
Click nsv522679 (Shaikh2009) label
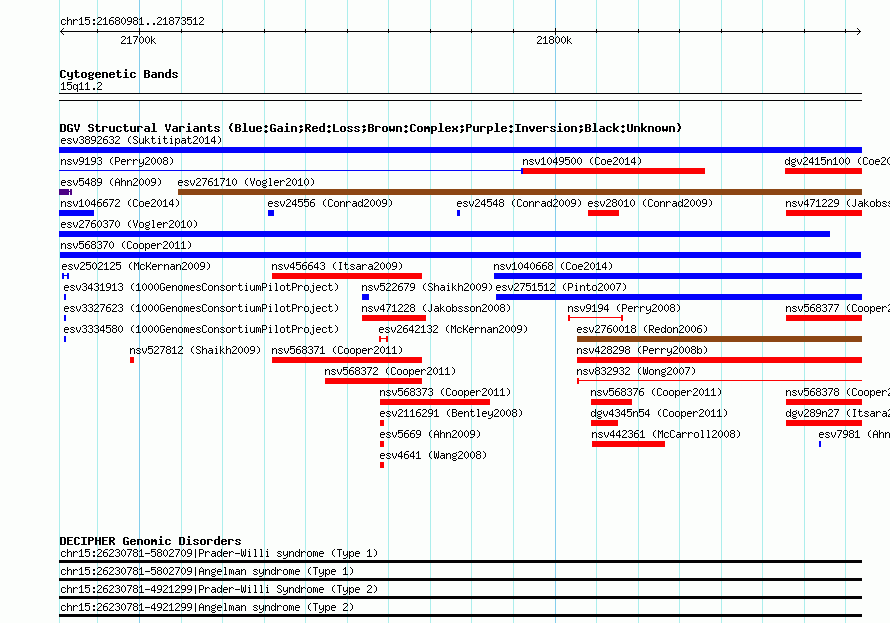click(427, 287)
